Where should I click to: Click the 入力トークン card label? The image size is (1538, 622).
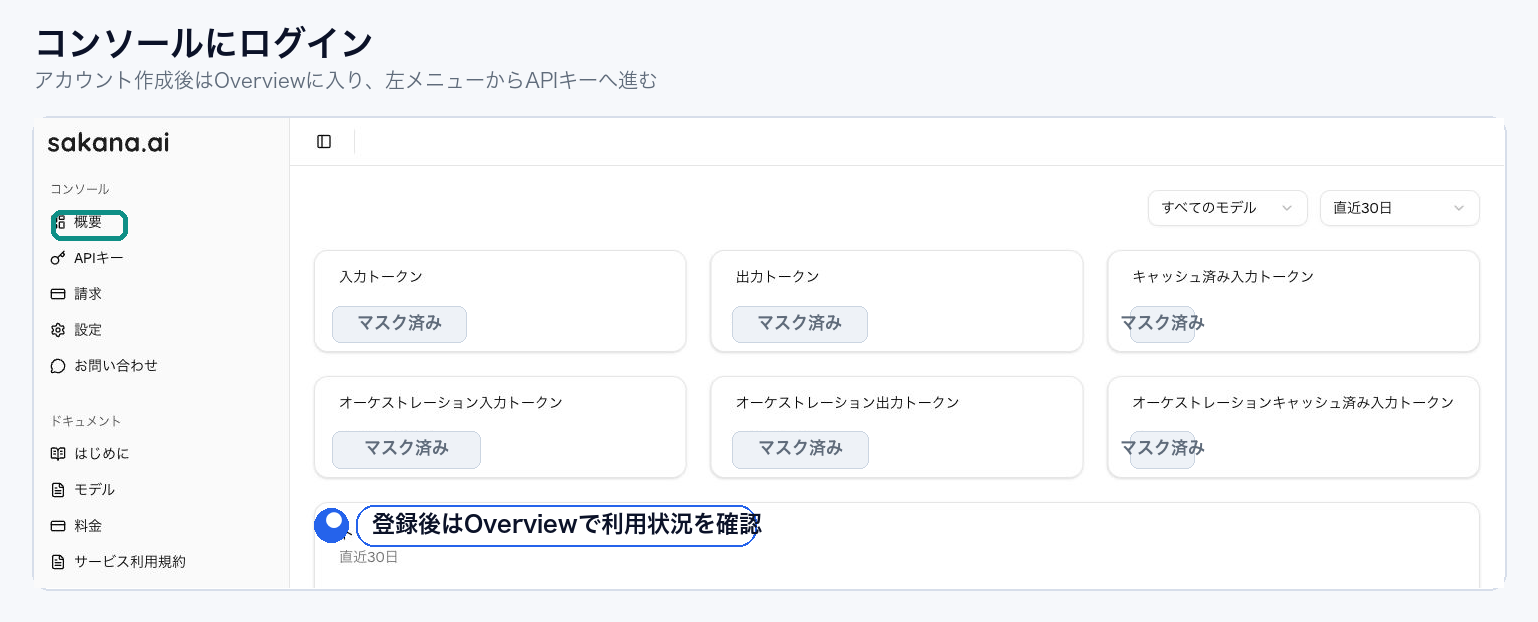[x=381, y=277]
